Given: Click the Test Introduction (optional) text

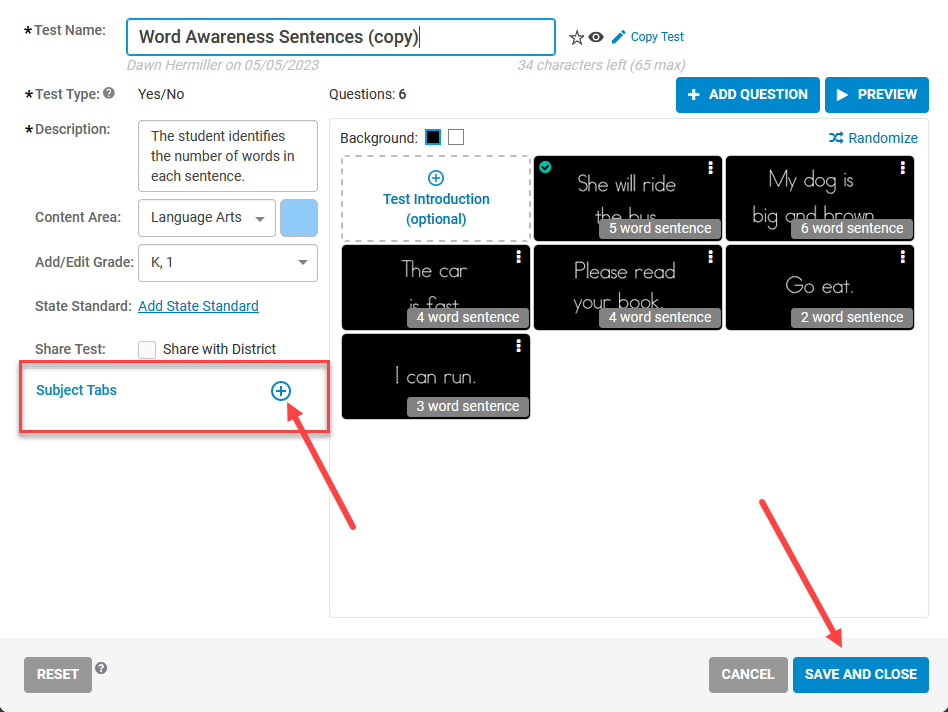Looking at the screenshot, I should tap(436, 209).
